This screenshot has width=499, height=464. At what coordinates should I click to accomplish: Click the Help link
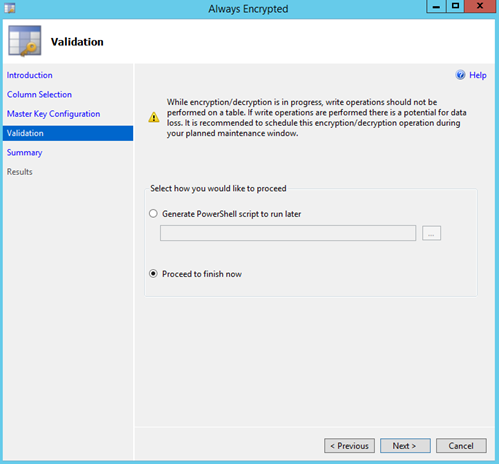click(478, 75)
